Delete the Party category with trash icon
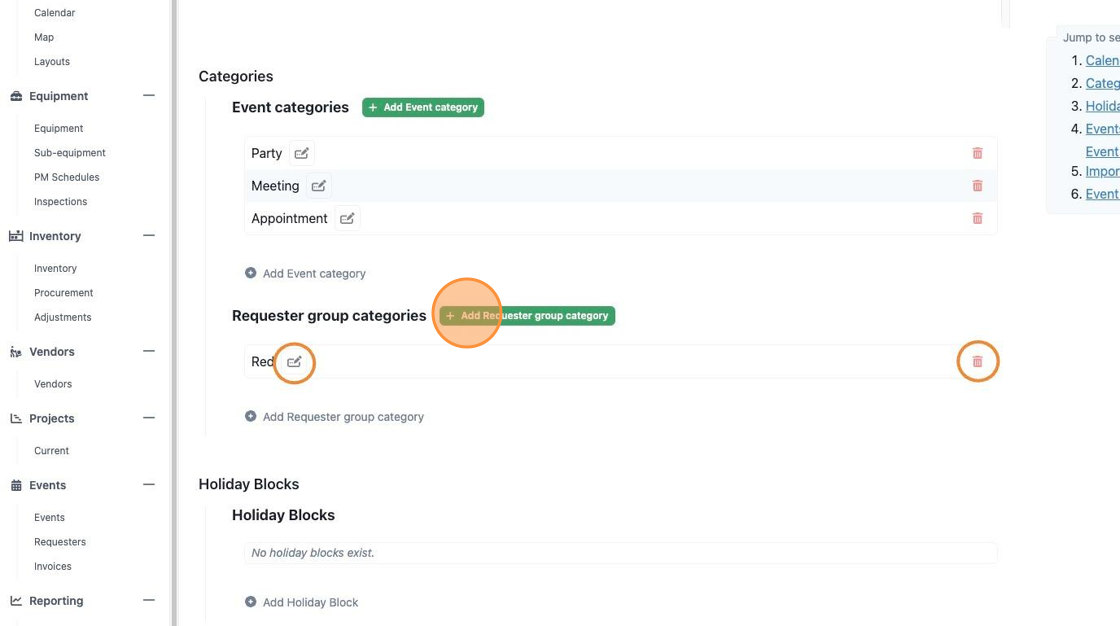 click(977, 153)
